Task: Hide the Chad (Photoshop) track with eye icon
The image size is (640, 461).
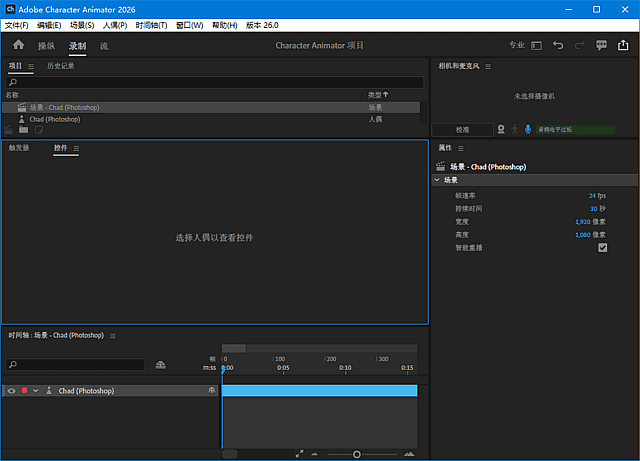Action: click(x=11, y=391)
